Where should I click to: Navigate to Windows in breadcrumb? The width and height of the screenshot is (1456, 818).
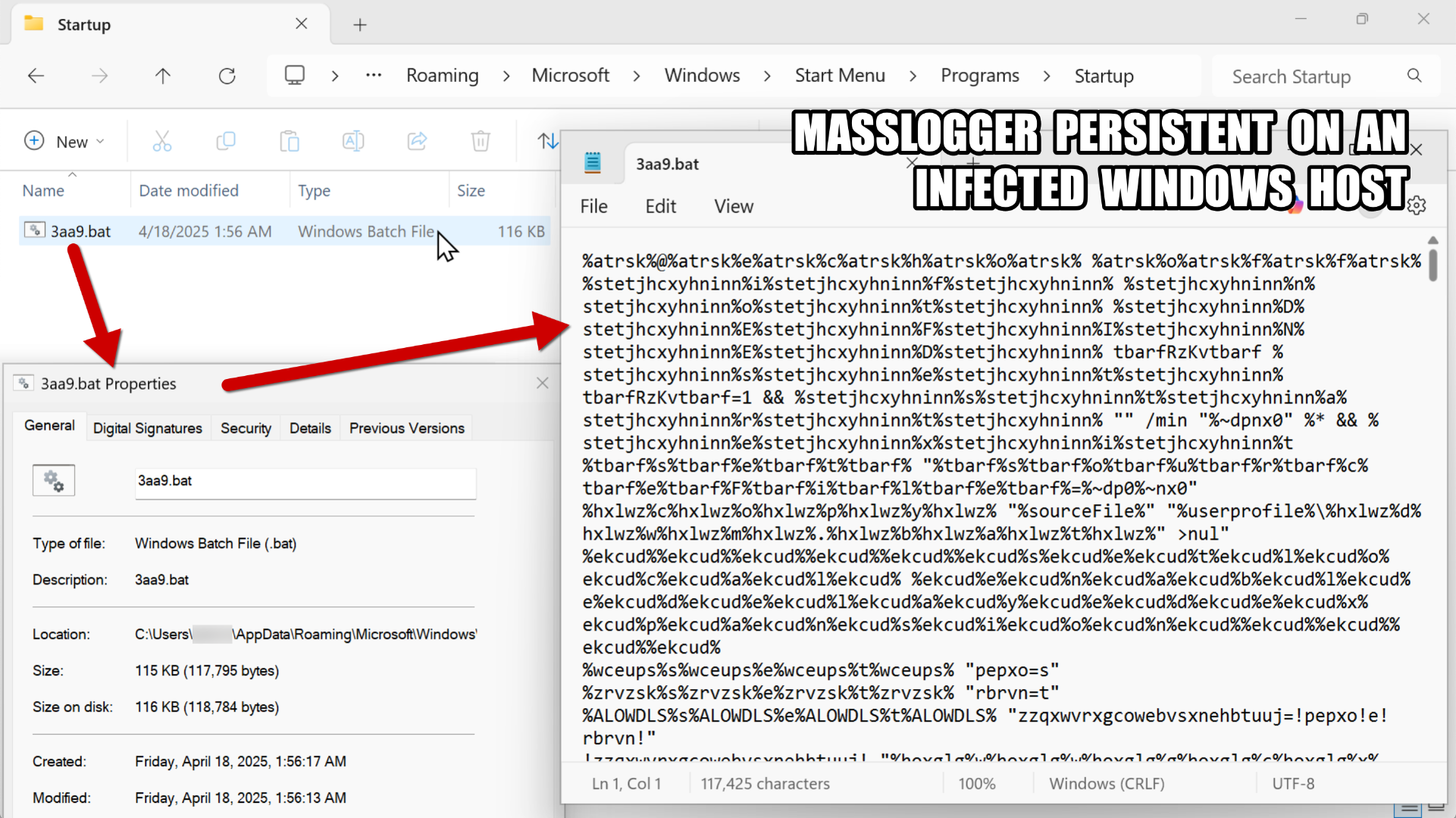tap(702, 76)
